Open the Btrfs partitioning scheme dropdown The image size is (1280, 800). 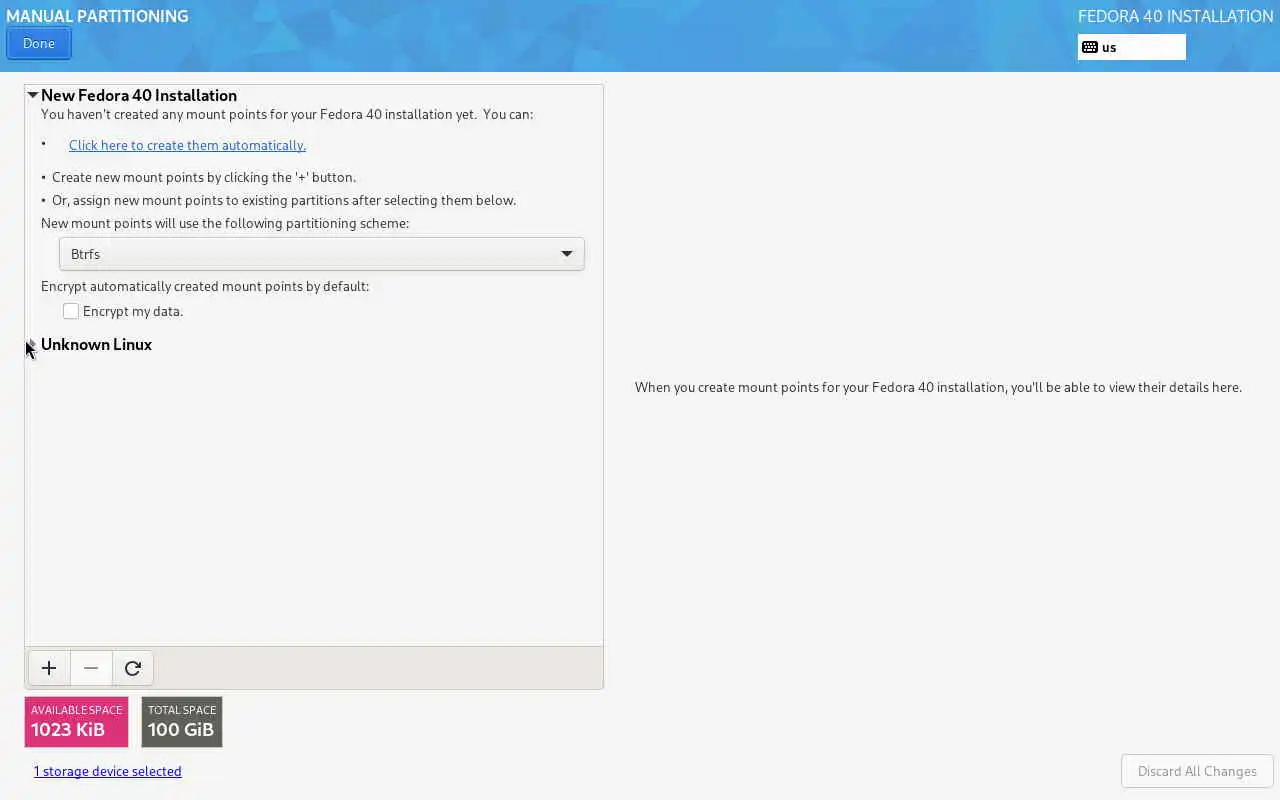tap(322, 254)
